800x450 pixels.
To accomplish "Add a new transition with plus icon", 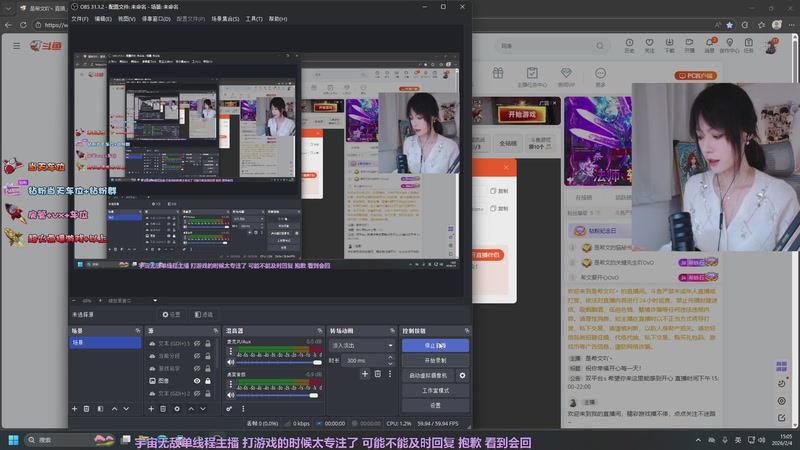I will [365, 374].
